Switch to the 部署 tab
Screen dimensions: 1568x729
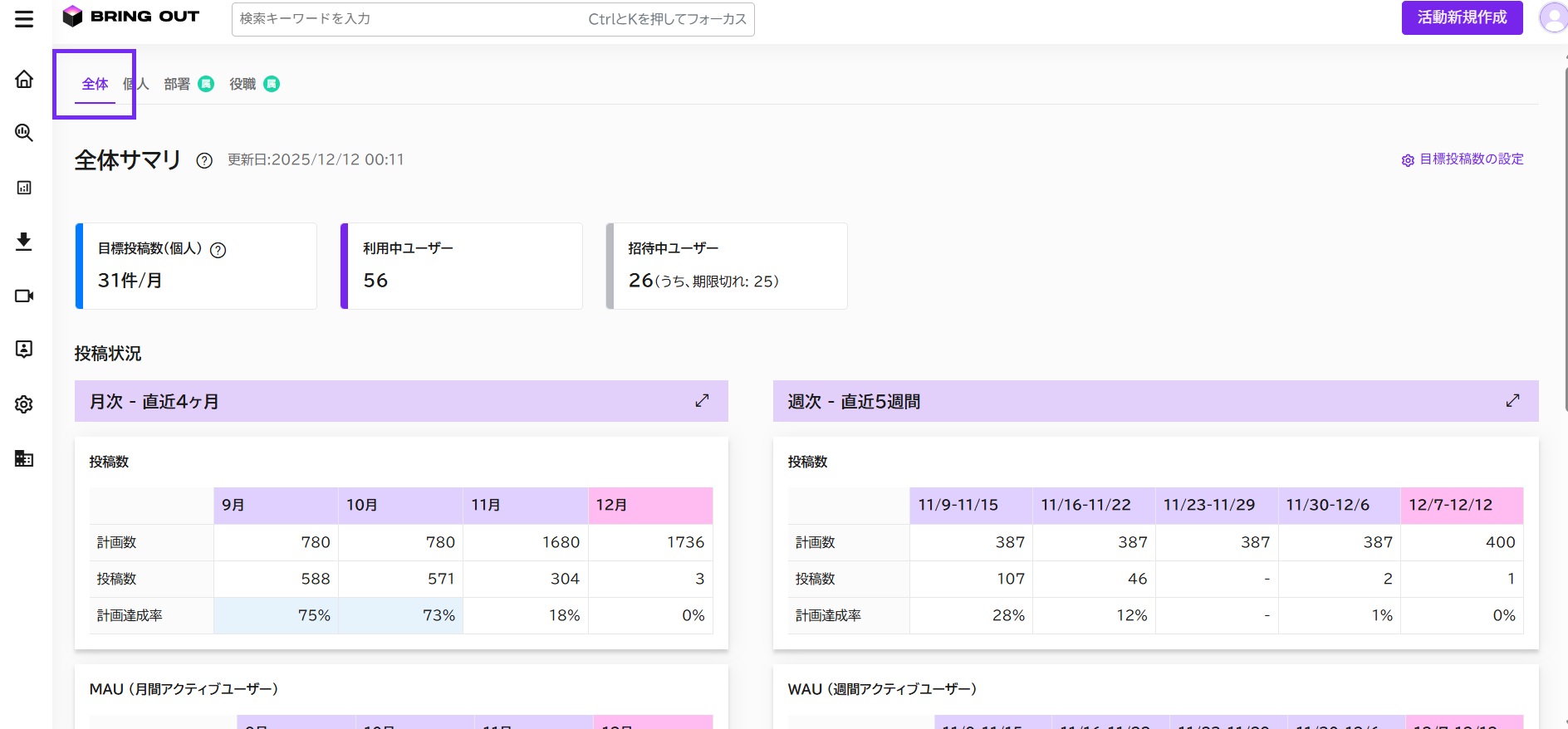tap(177, 84)
